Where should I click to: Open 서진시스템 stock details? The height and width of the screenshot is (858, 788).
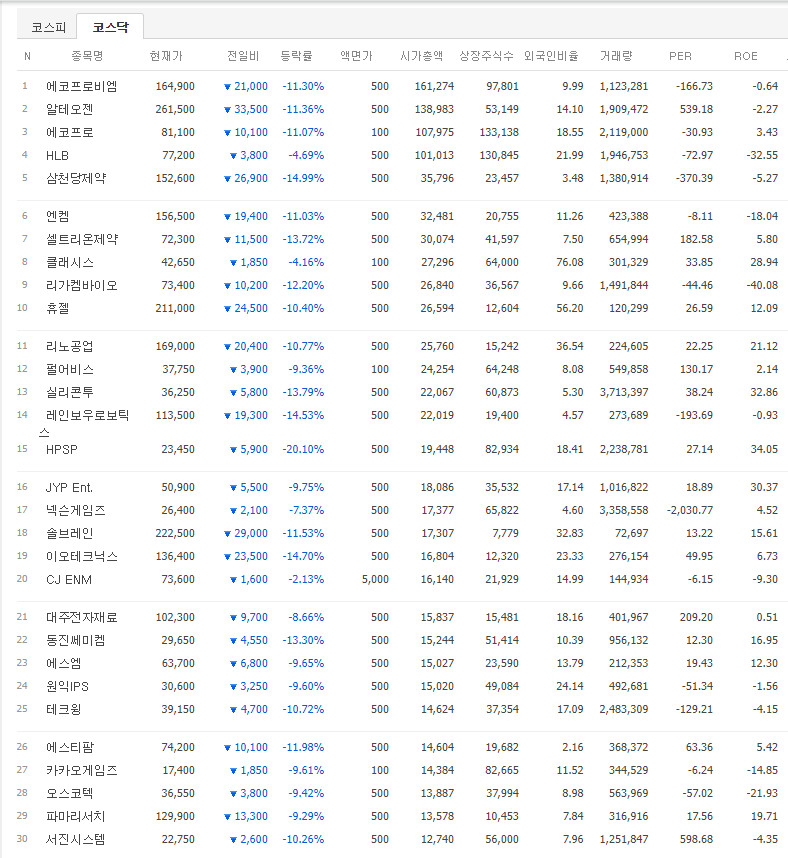pyautogui.click(x=76, y=839)
